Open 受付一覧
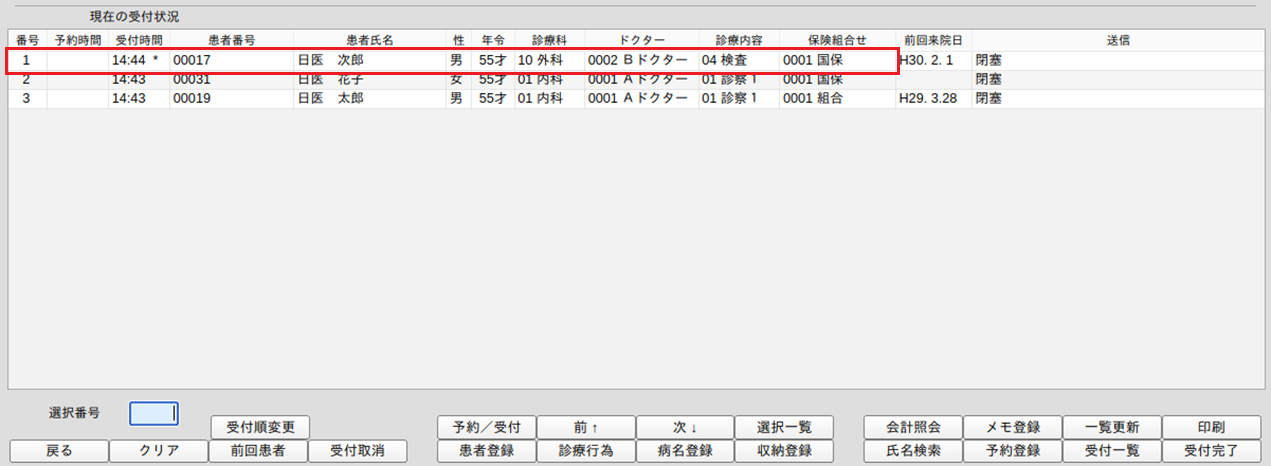1271x466 pixels. tap(1111, 451)
